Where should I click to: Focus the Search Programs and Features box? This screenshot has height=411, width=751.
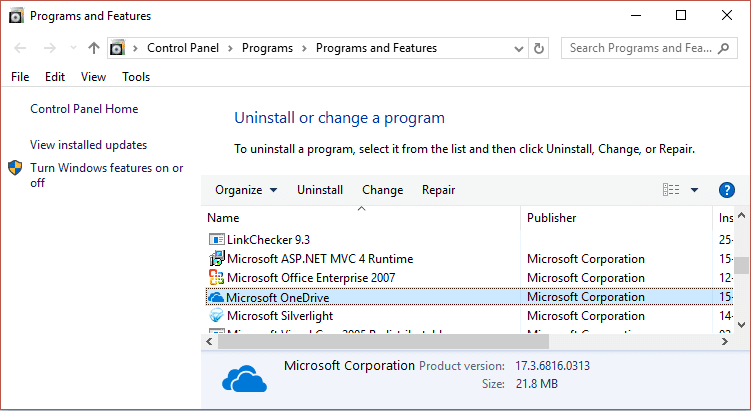pos(649,48)
